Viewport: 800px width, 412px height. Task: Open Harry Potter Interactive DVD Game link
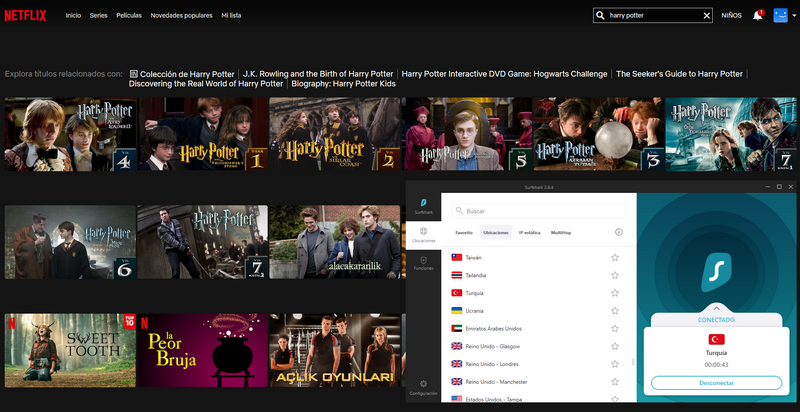tap(504, 74)
